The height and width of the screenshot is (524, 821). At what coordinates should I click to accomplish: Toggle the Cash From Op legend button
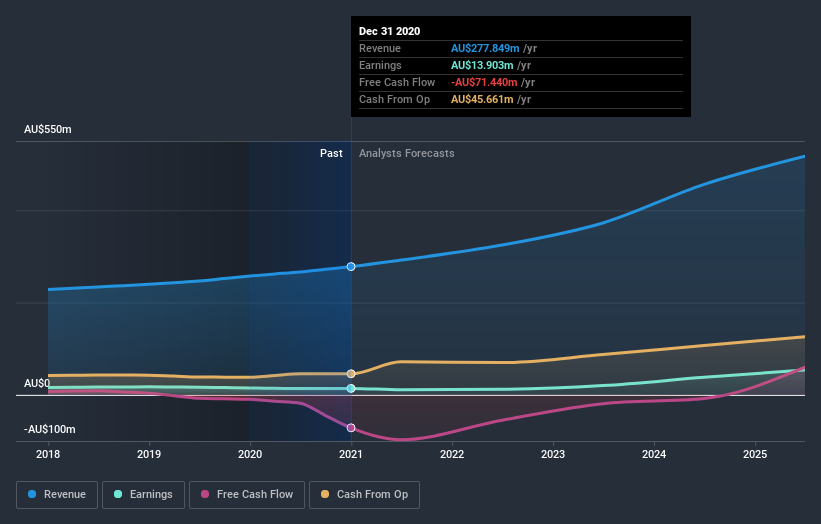(364, 495)
